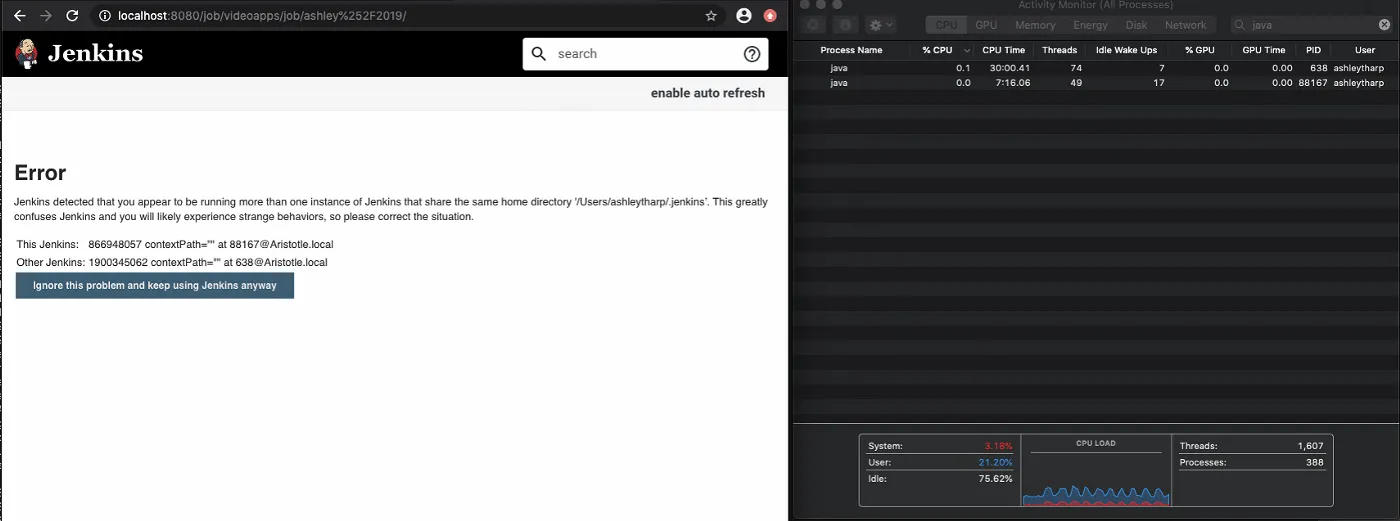Click the java search field in Activity Monitor
Screen dimensions: 1400x521
pos(1311,25)
